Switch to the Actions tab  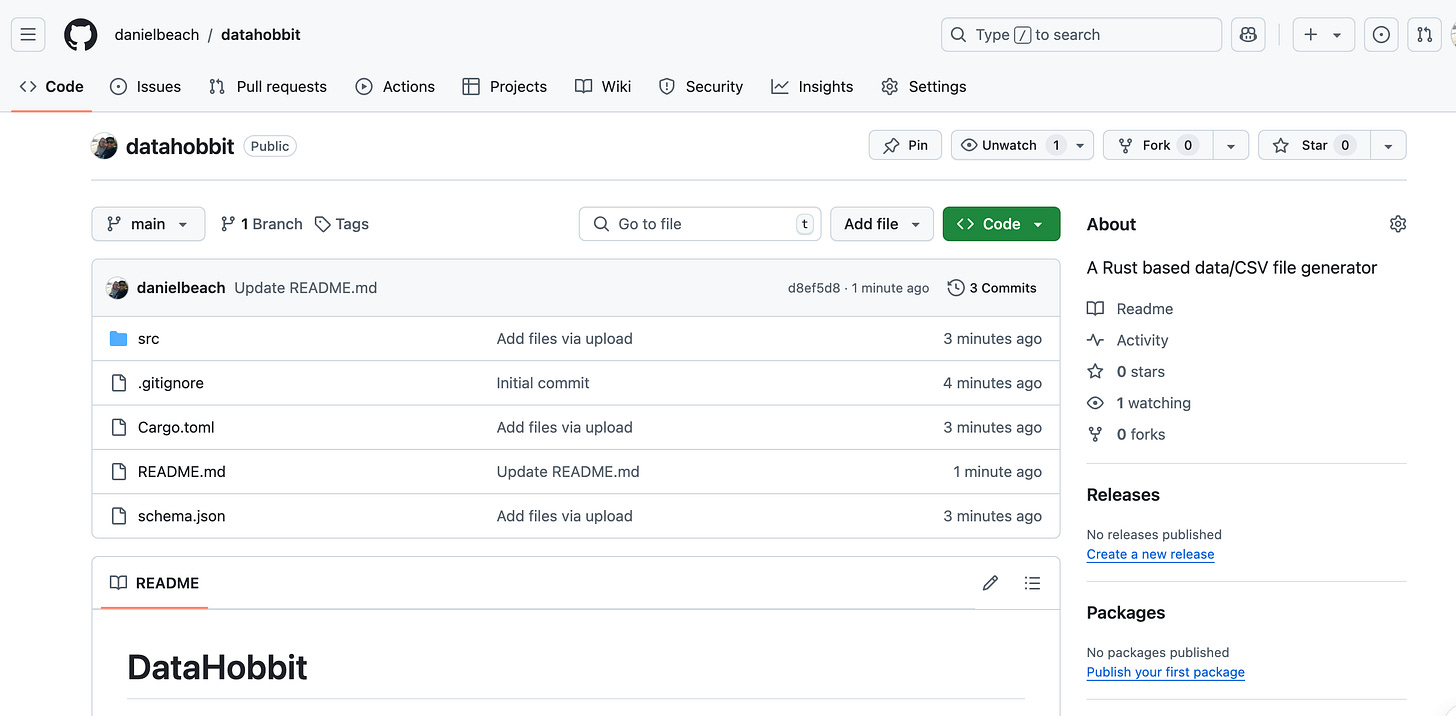point(395,87)
